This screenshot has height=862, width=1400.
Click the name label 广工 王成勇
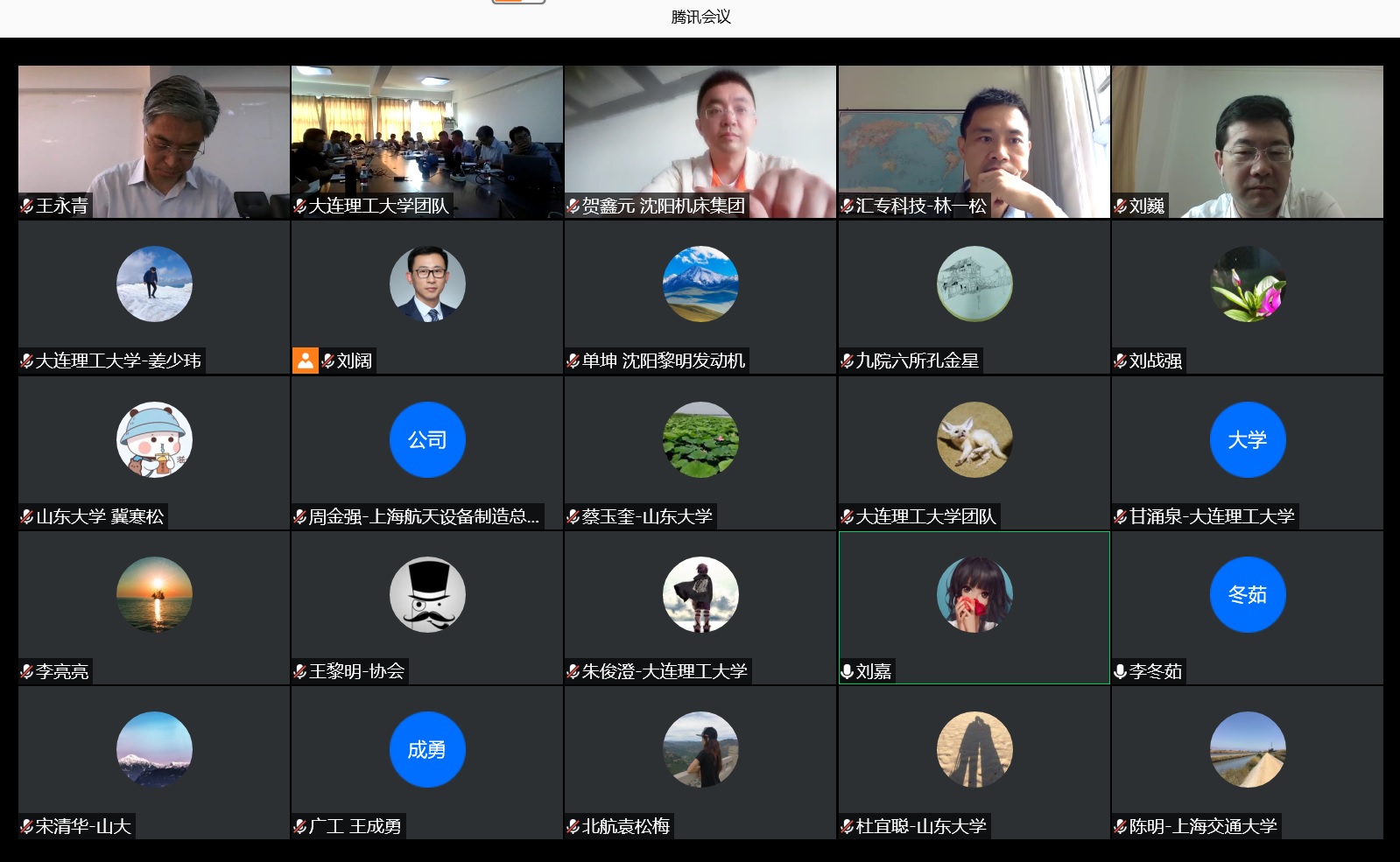(355, 826)
